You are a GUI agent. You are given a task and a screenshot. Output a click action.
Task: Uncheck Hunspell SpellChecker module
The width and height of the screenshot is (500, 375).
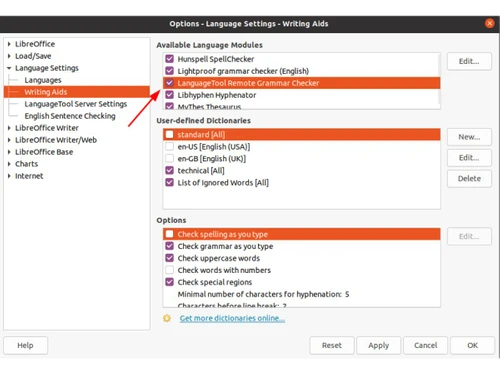[169, 59]
